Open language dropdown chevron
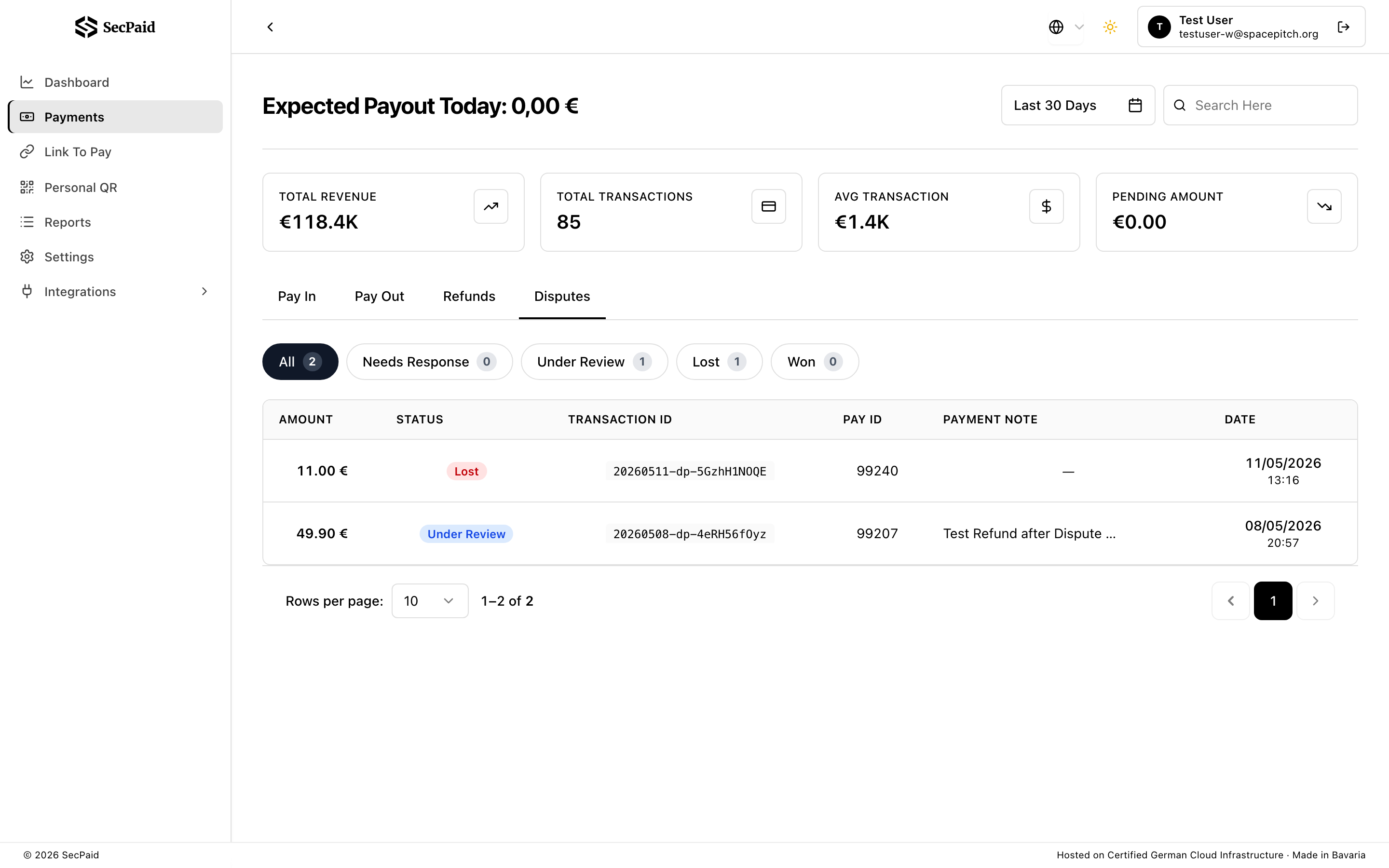 click(x=1079, y=27)
